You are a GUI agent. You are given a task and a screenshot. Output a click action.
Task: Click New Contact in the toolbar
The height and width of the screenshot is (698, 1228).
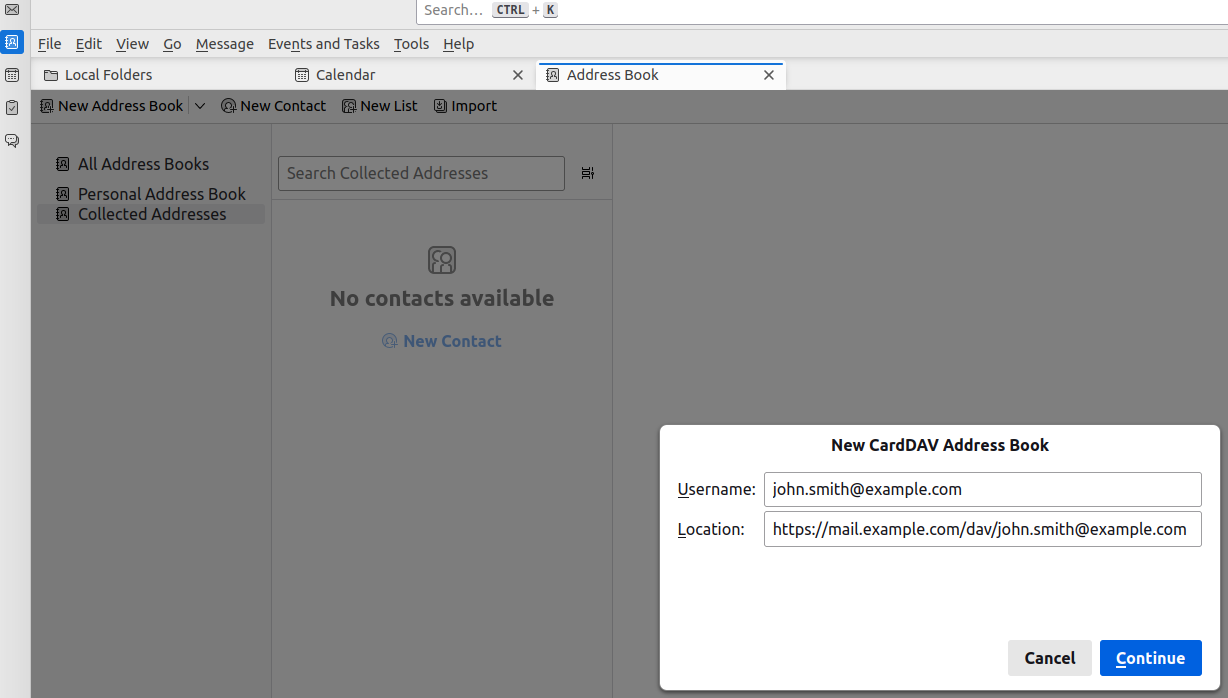click(x=273, y=106)
